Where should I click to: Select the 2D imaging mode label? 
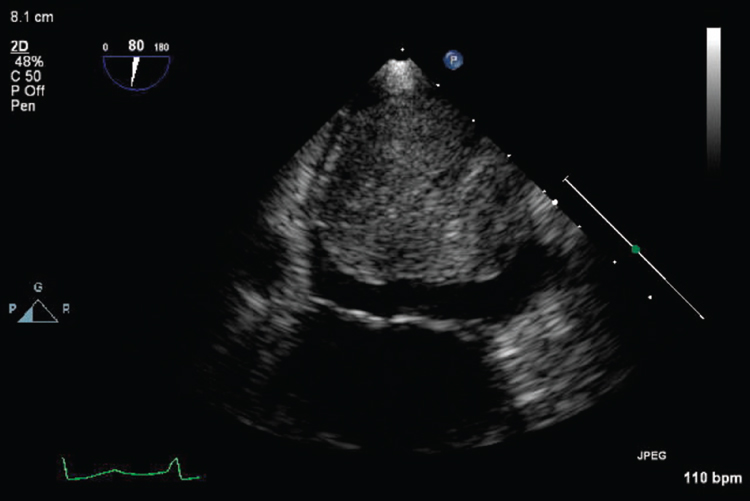[x=17, y=46]
